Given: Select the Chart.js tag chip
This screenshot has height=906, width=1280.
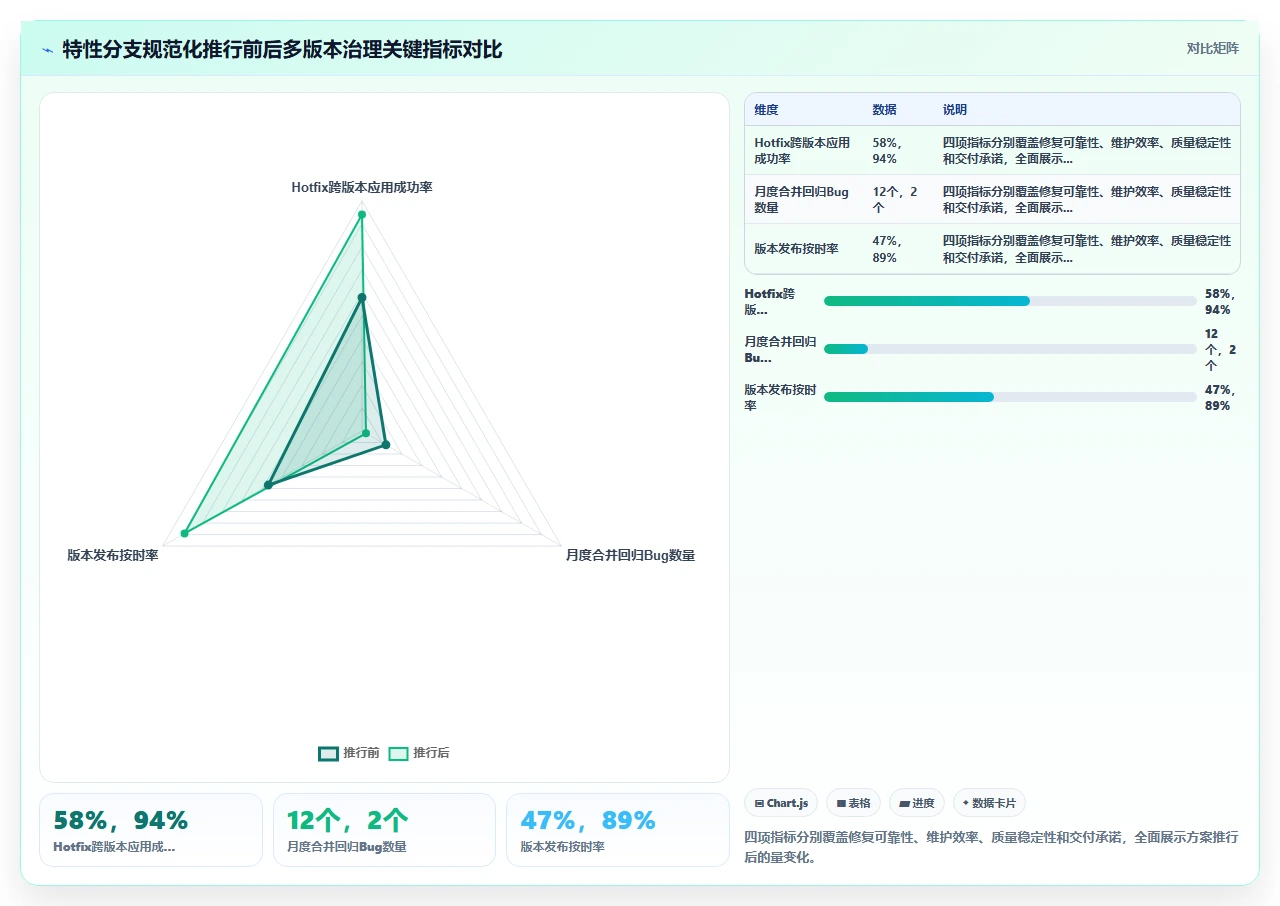Looking at the screenshot, I should click(x=781, y=803).
